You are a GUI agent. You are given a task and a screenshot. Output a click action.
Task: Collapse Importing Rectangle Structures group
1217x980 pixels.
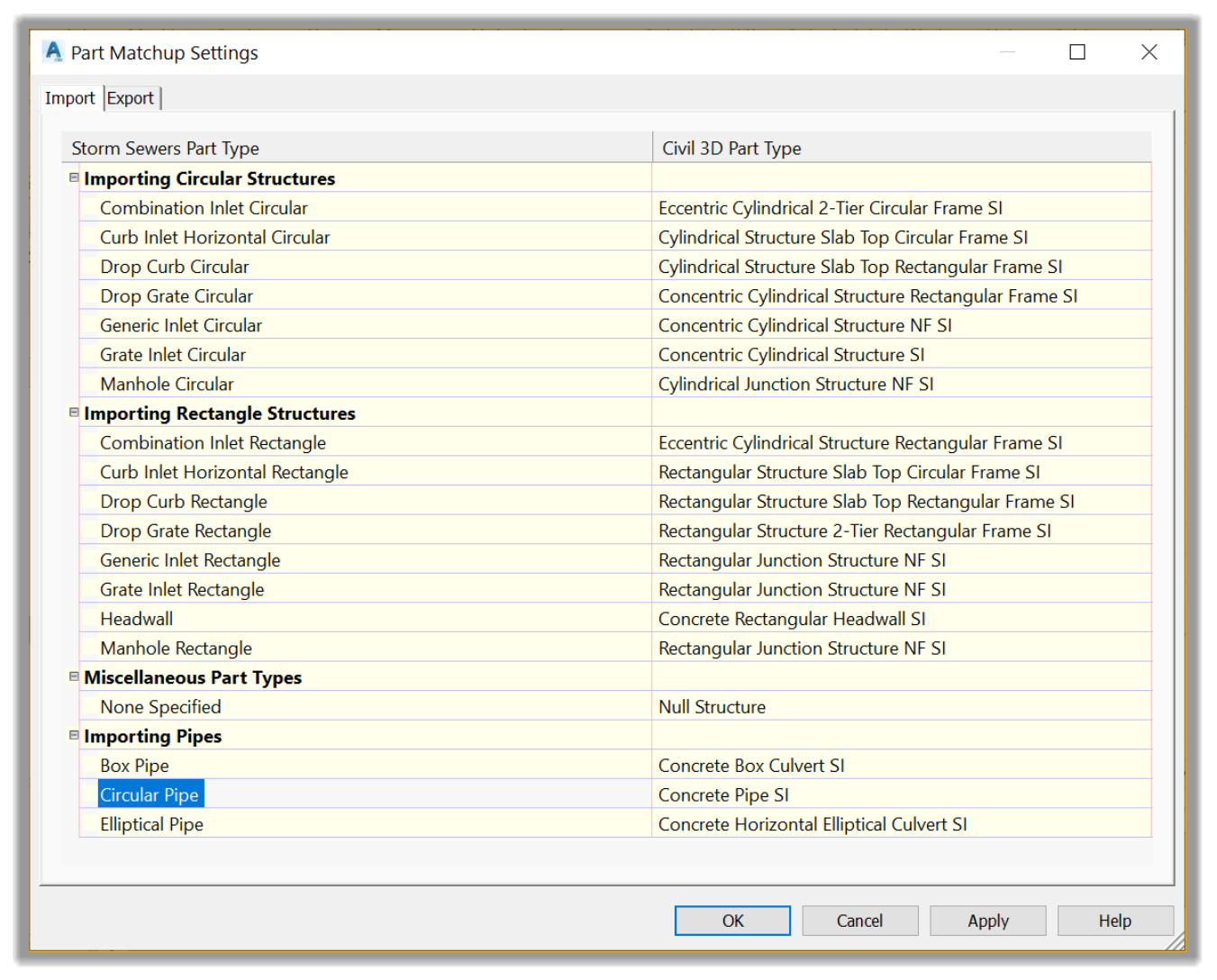pyautogui.click(x=74, y=413)
